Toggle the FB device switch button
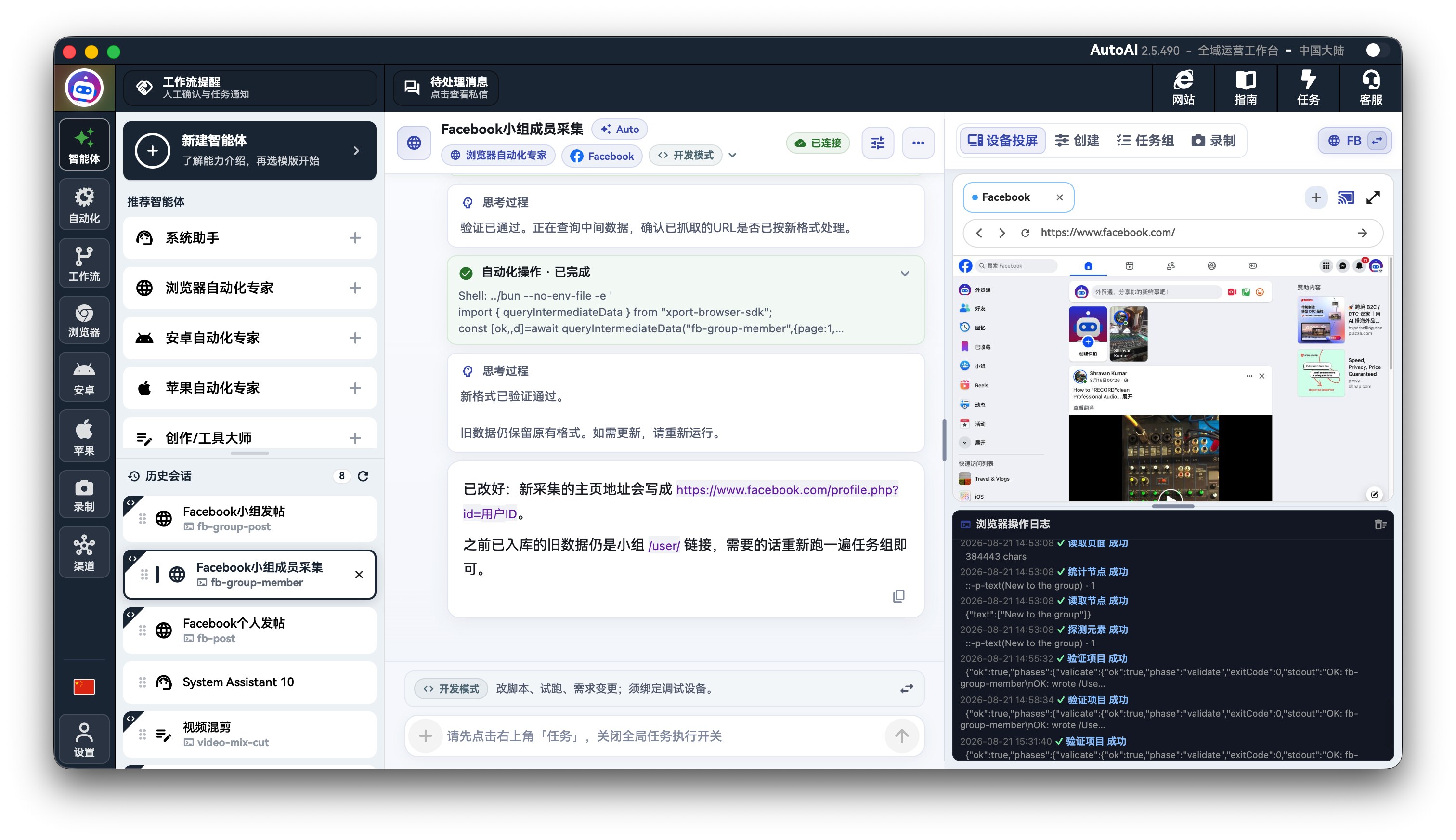Screen dimensions: 1456x840 [x=1377, y=141]
